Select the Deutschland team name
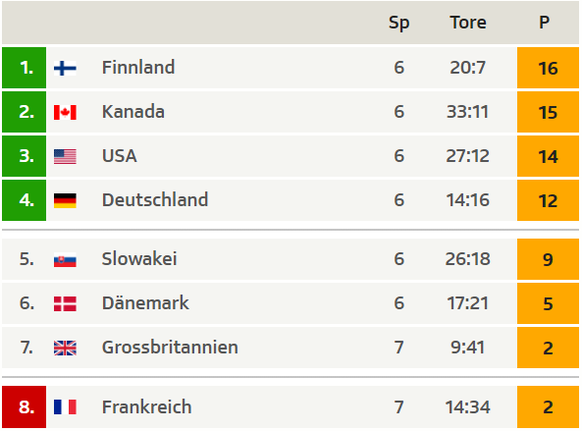 155,200
